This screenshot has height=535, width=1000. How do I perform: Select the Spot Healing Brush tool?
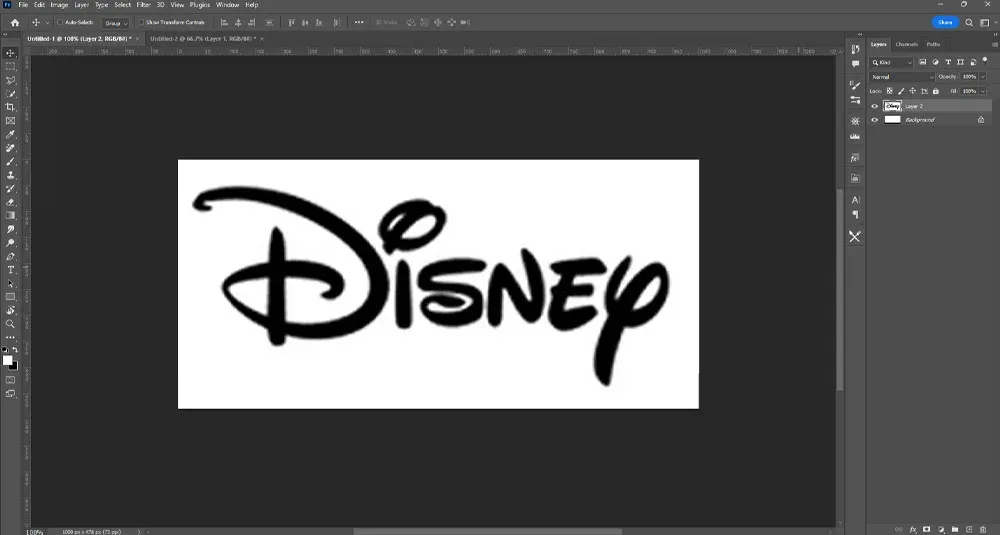click(10, 148)
